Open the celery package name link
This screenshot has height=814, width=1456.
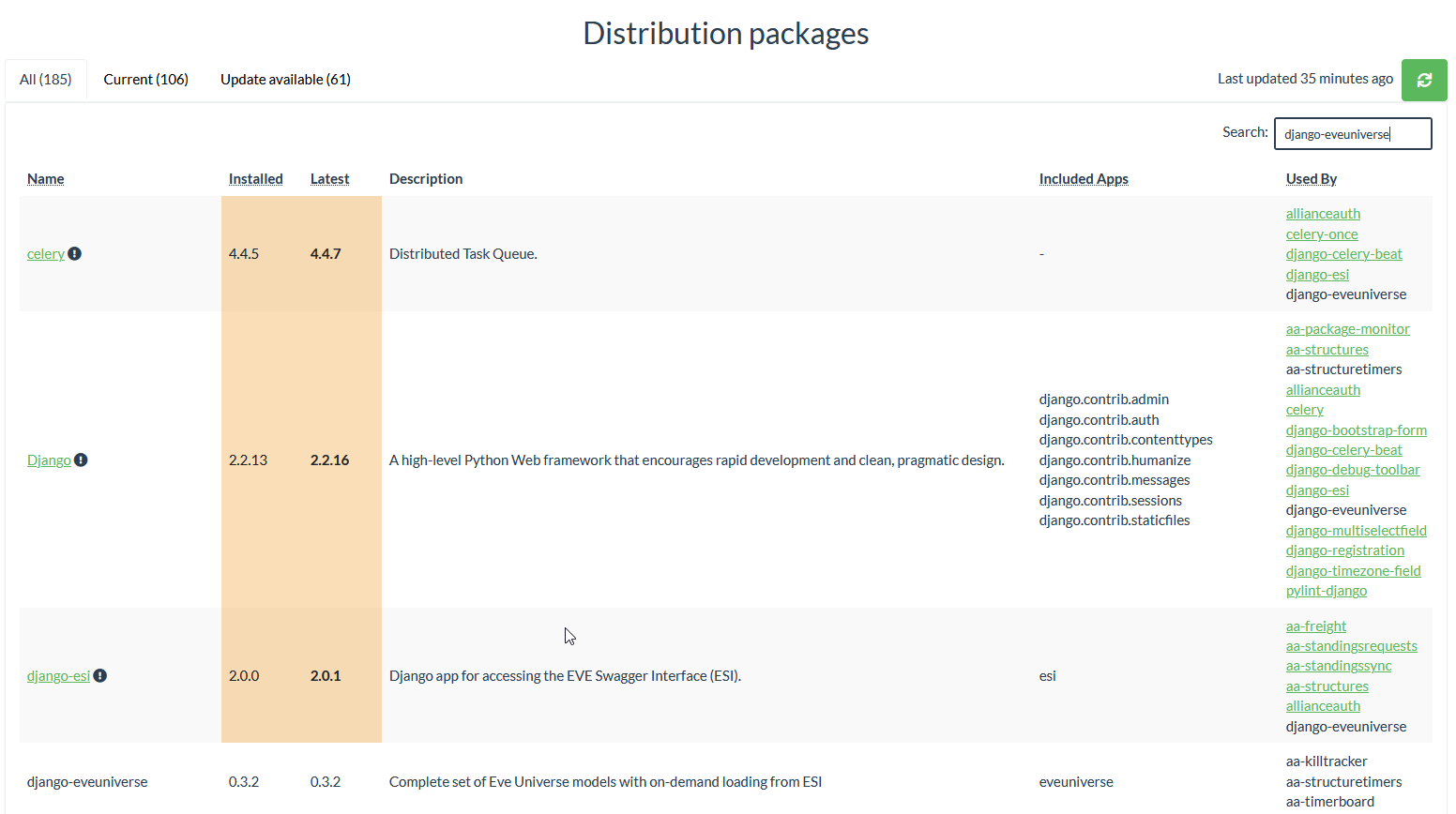pyautogui.click(x=43, y=253)
